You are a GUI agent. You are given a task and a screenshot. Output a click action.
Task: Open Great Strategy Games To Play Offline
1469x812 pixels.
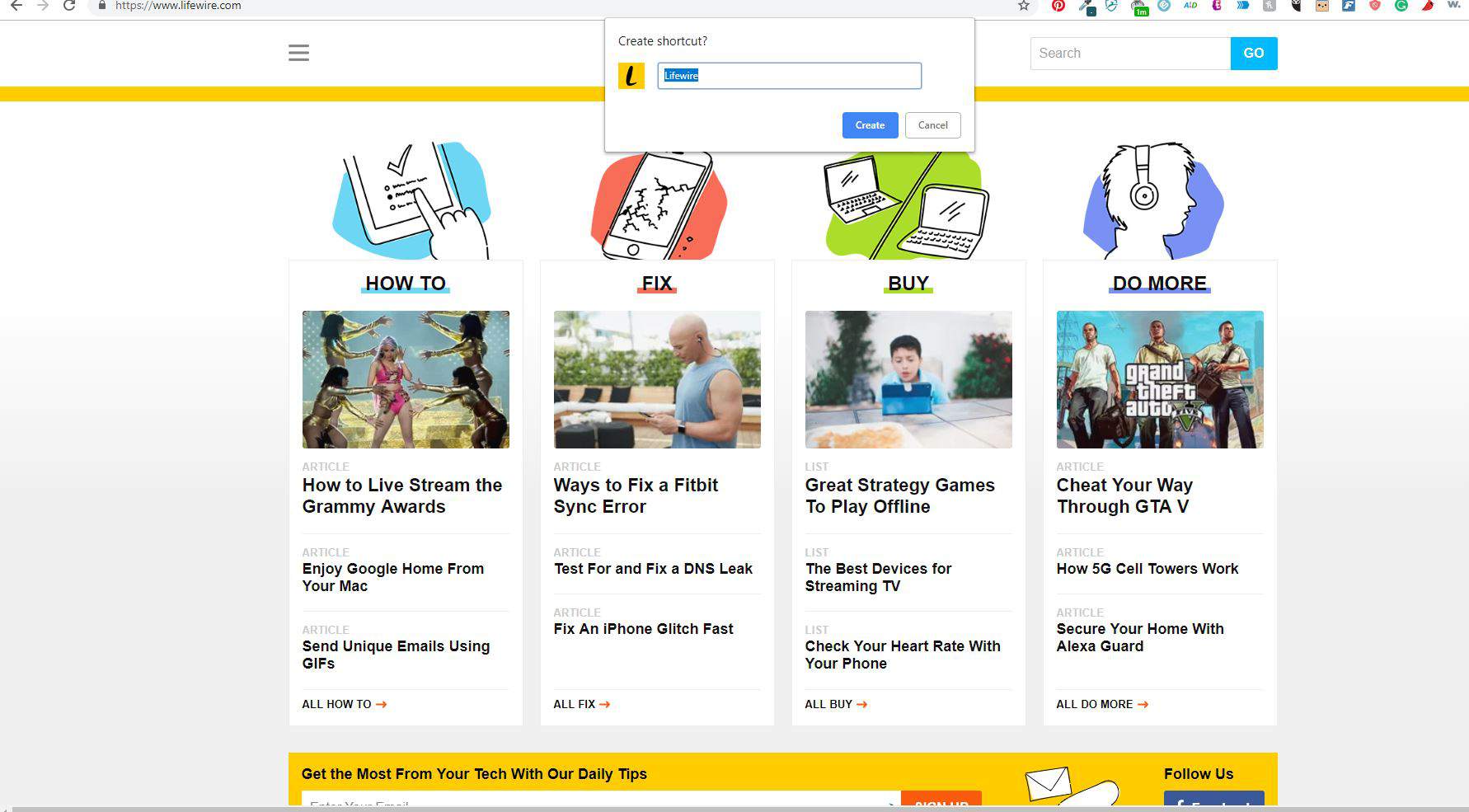[x=900, y=495]
